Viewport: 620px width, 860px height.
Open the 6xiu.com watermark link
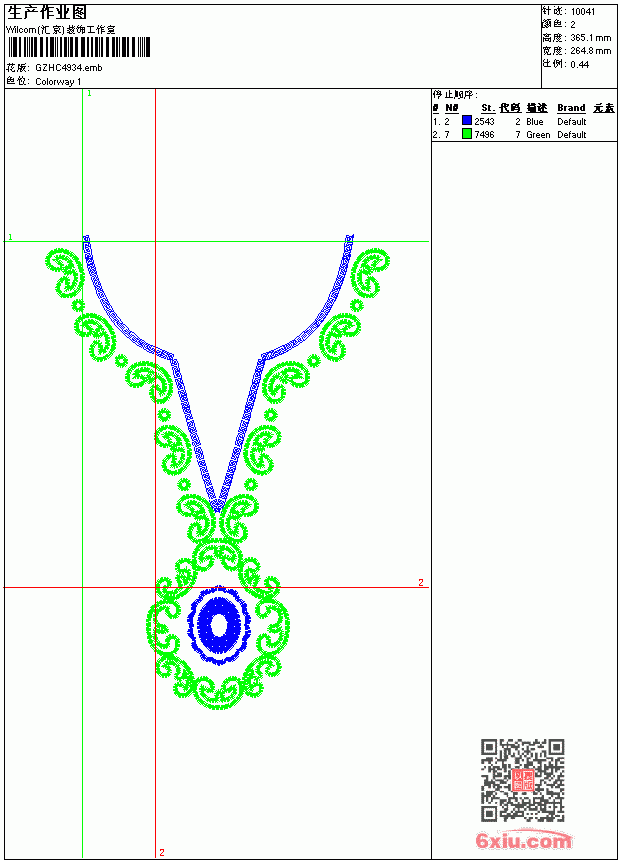(523, 841)
